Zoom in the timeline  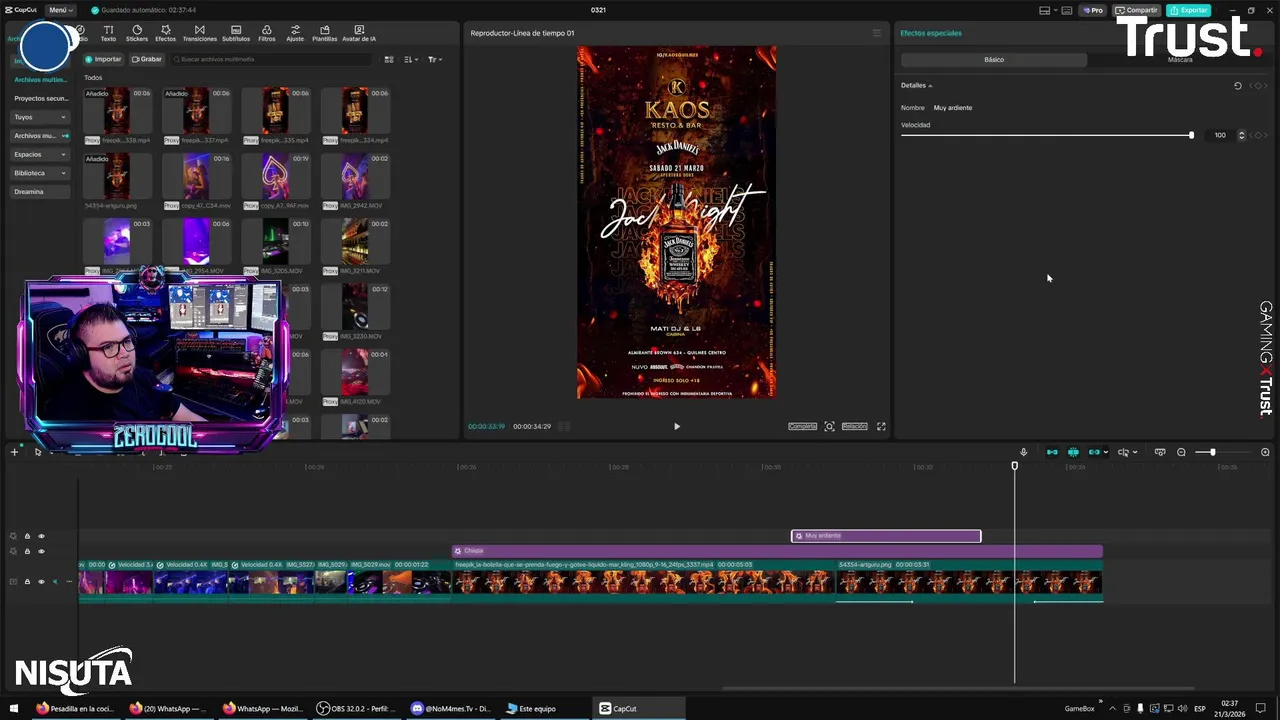pos(1265,452)
